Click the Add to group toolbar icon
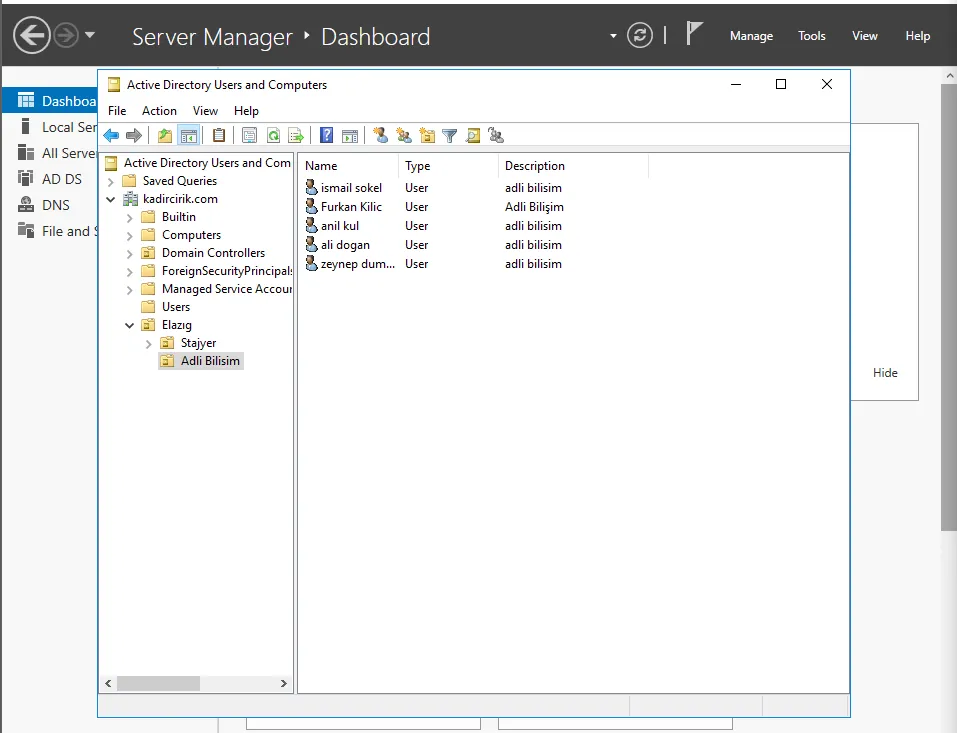 point(496,135)
